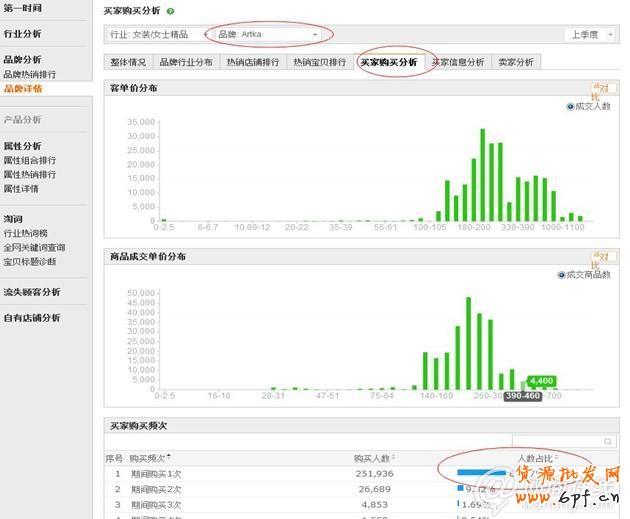Click the search magnifier icon above the table
This screenshot has height=519, width=630.
(607, 440)
